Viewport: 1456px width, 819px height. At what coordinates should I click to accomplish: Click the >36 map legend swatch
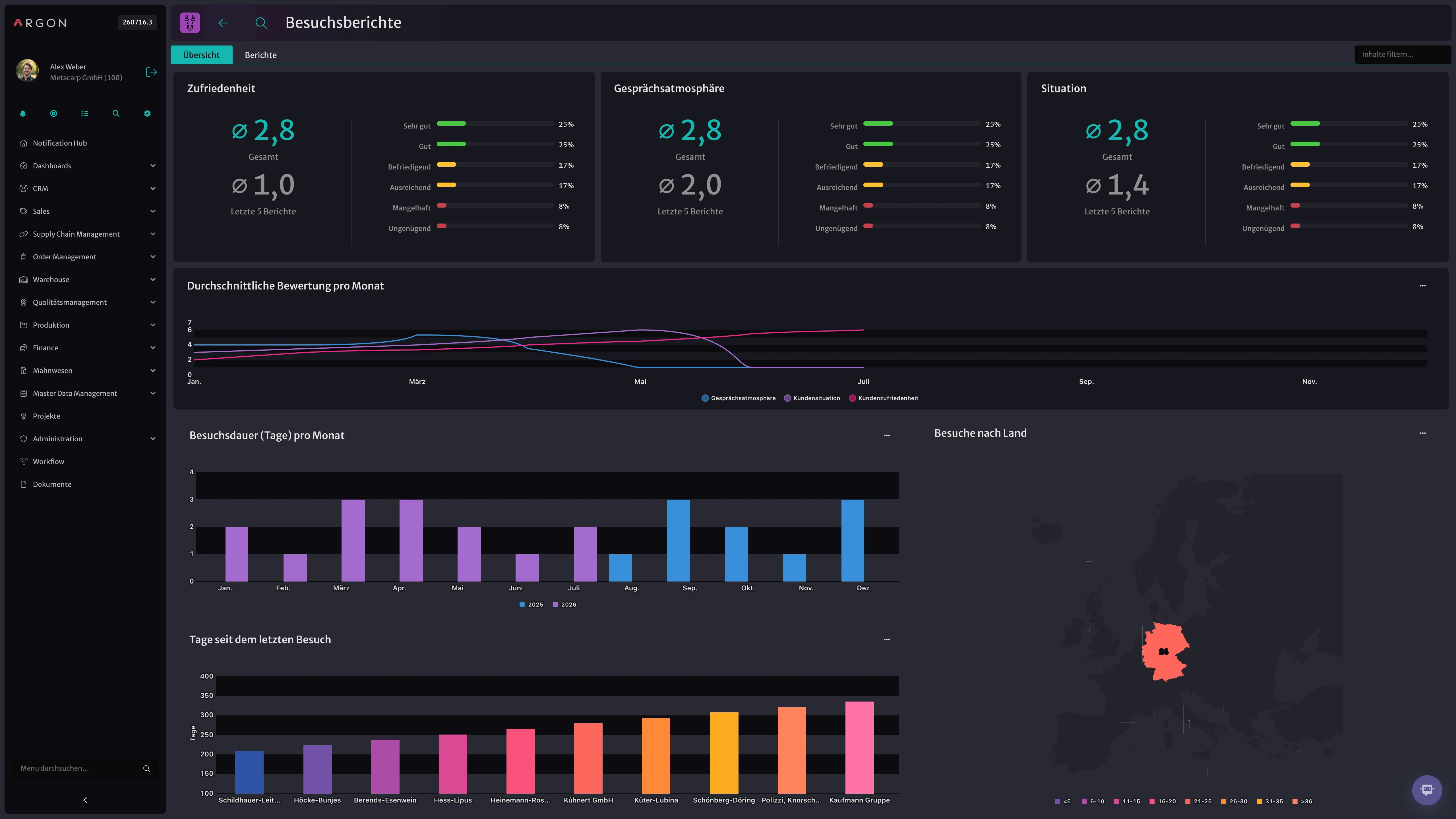(1295, 801)
